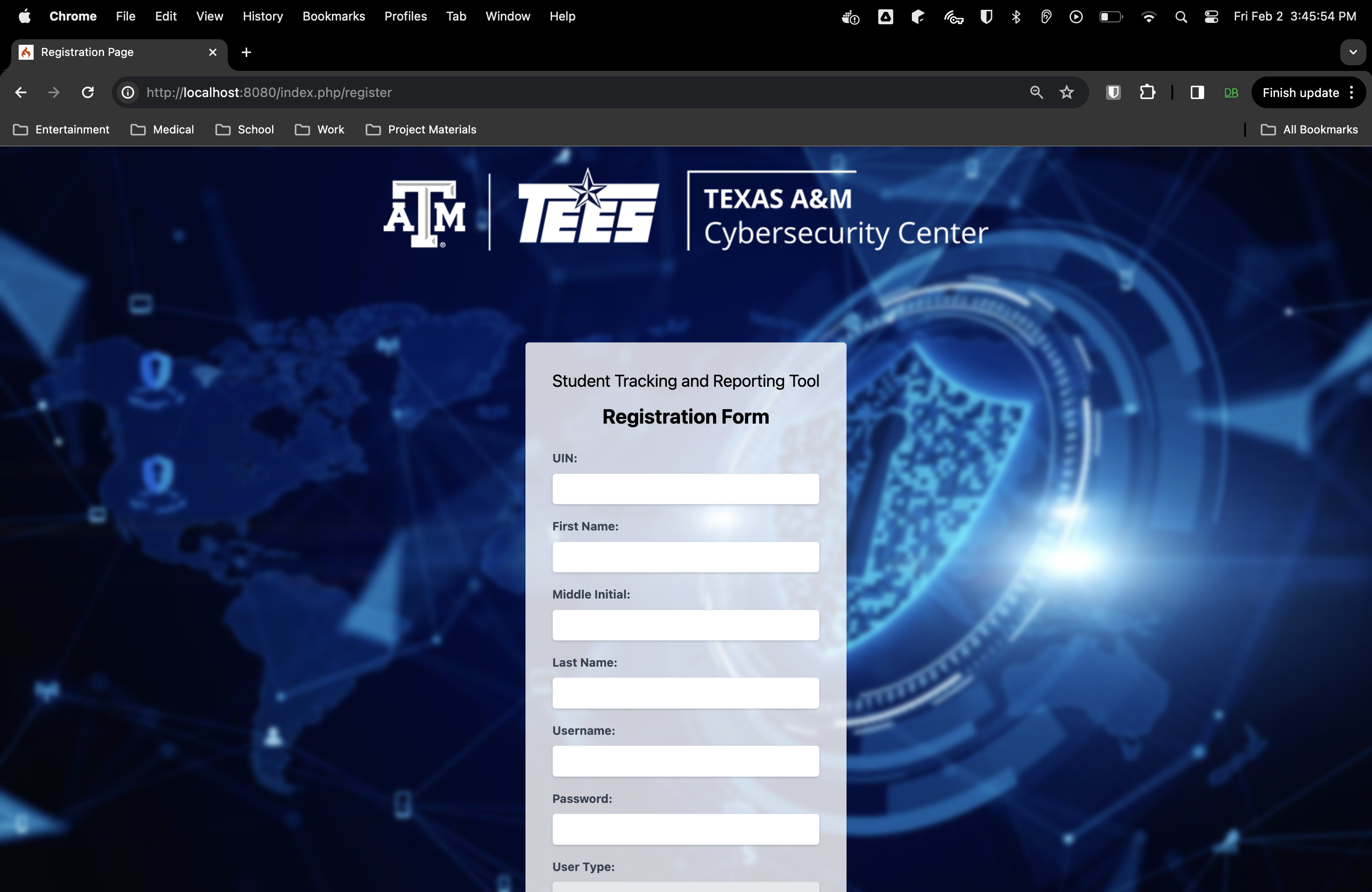Click the zoom magnifier in address bar
Image resolution: width=1372 pixels, height=892 pixels.
click(1036, 92)
